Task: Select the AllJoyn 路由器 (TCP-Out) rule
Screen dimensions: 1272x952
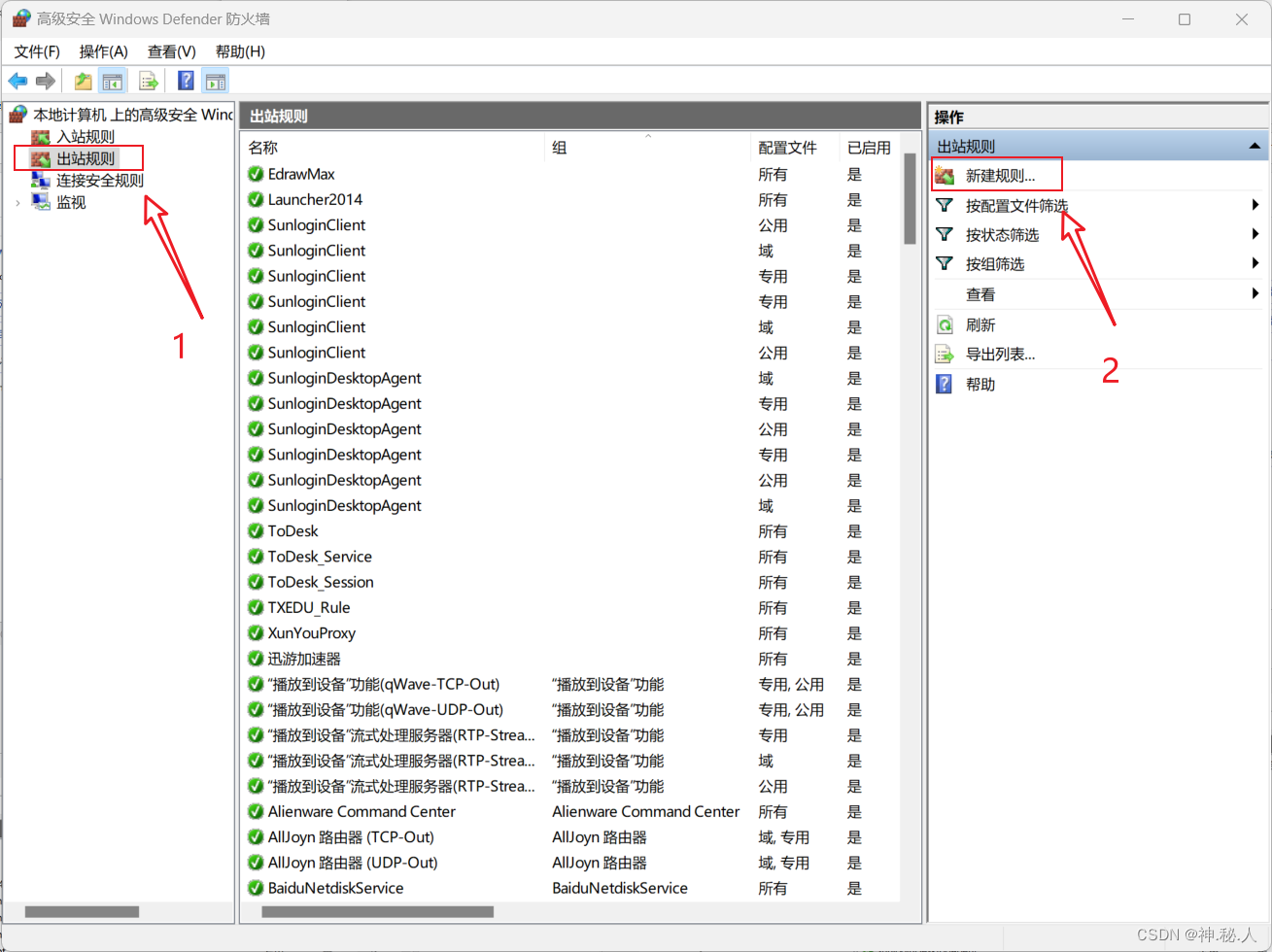Action: coord(351,837)
